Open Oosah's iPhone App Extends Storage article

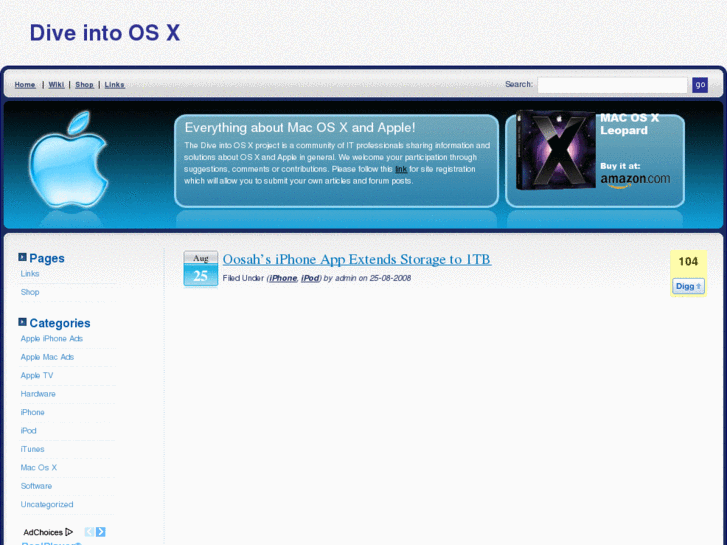point(357,259)
